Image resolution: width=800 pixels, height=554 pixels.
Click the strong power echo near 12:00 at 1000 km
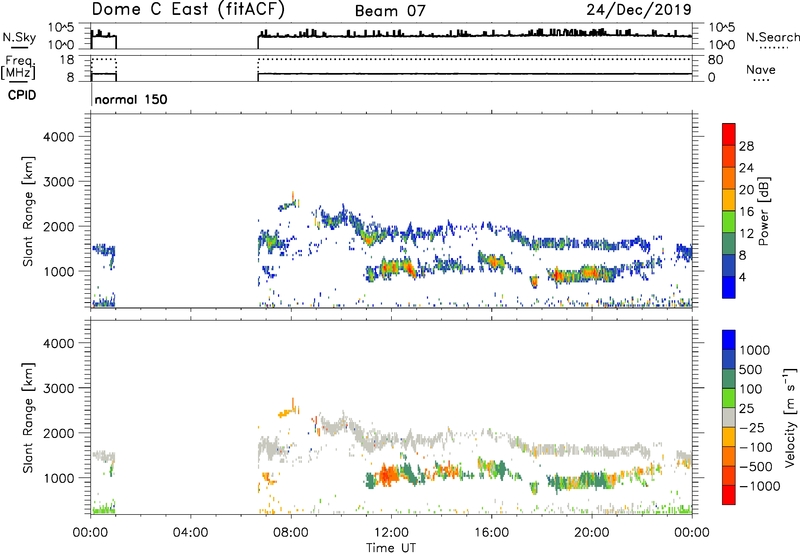[x=398, y=268]
